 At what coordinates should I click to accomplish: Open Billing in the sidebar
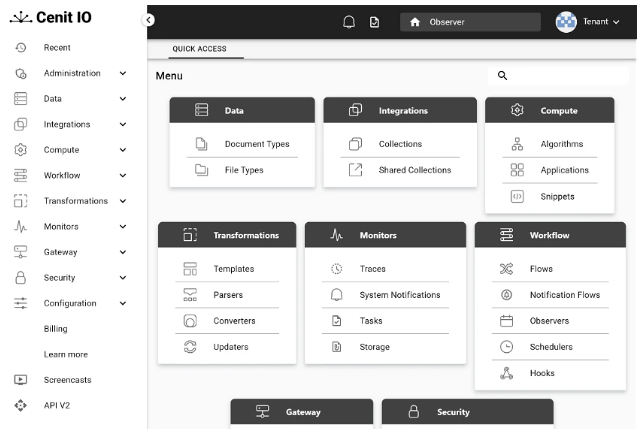click(58, 329)
